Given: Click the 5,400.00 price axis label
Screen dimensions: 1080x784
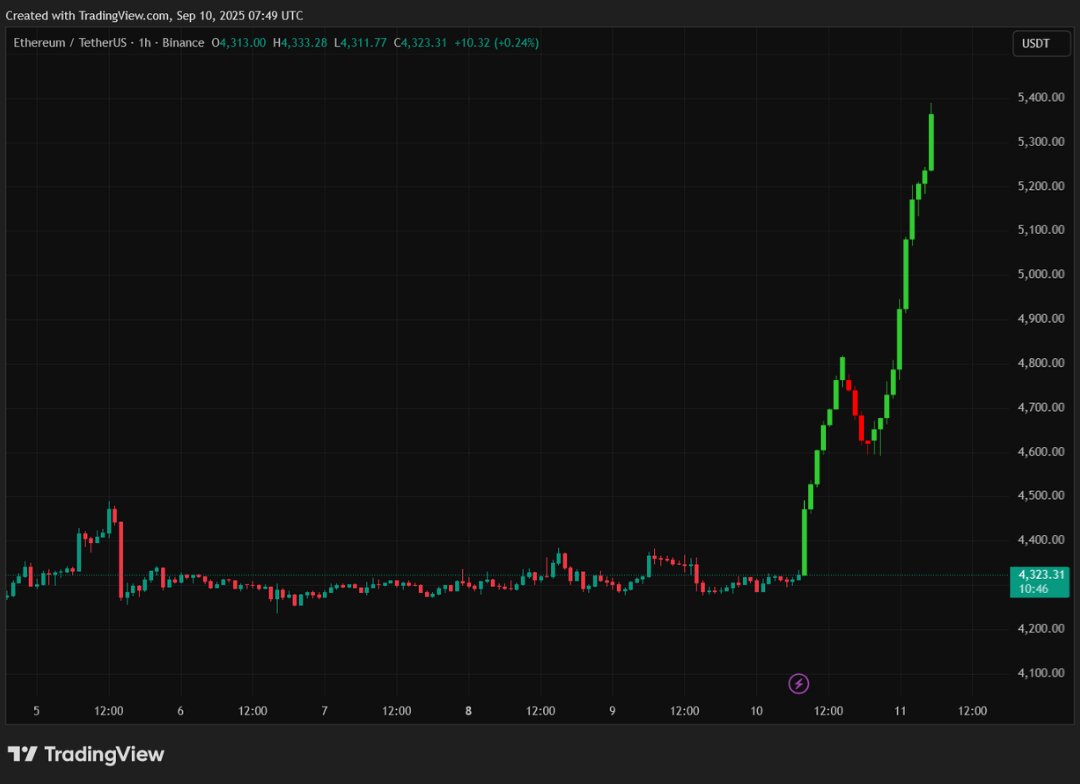Looking at the screenshot, I should 1041,97.
